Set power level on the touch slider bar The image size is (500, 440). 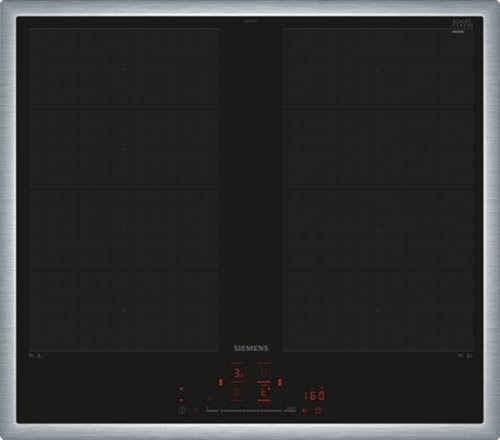(251, 411)
